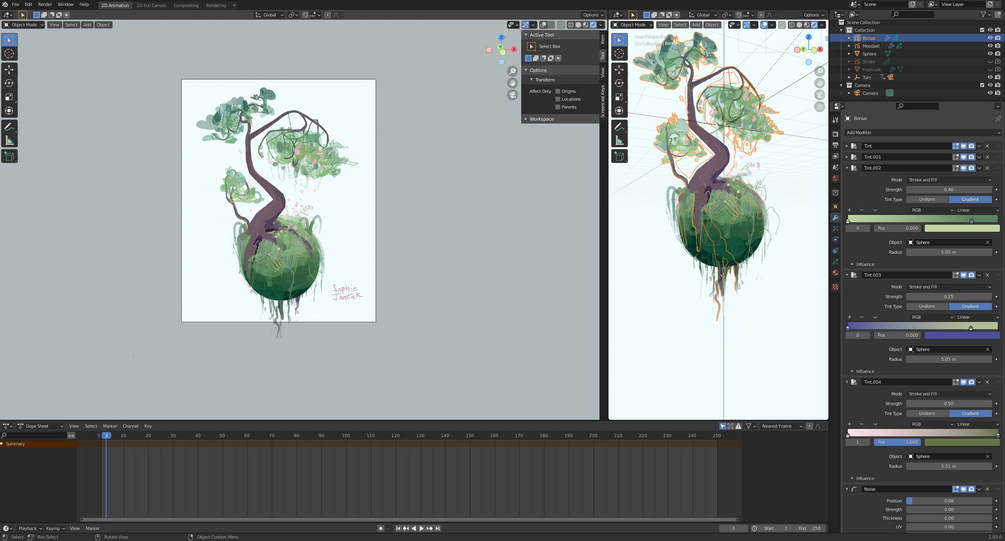The height and width of the screenshot is (541, 1005).
Task: Click the pan hand gizmo in left viewport
Action: [512, 83]
